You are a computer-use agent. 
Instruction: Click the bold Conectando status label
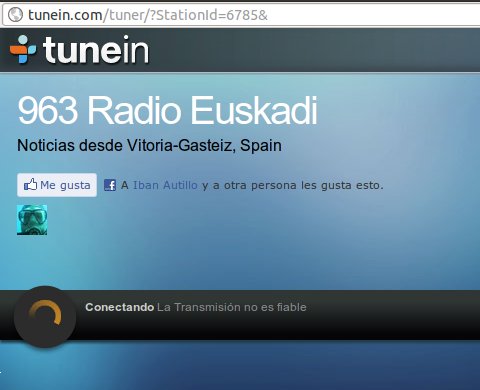[x=119, y=307]
